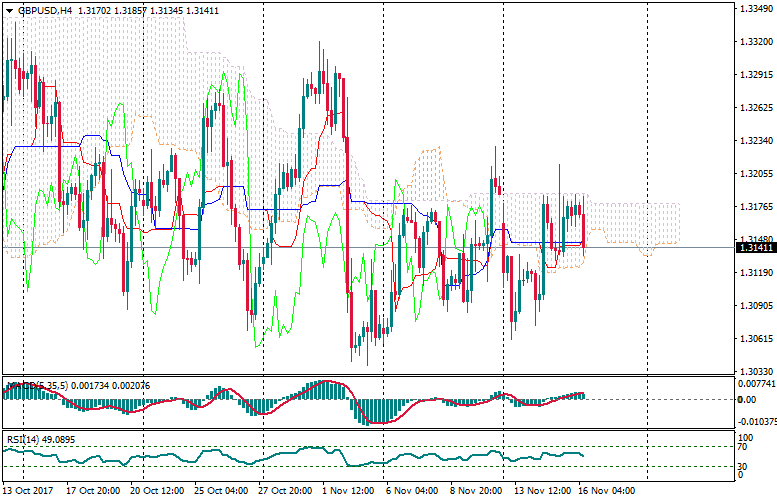Click the 1.33490 price axis label
Viewport: 777px width, 502px height.
755,9
